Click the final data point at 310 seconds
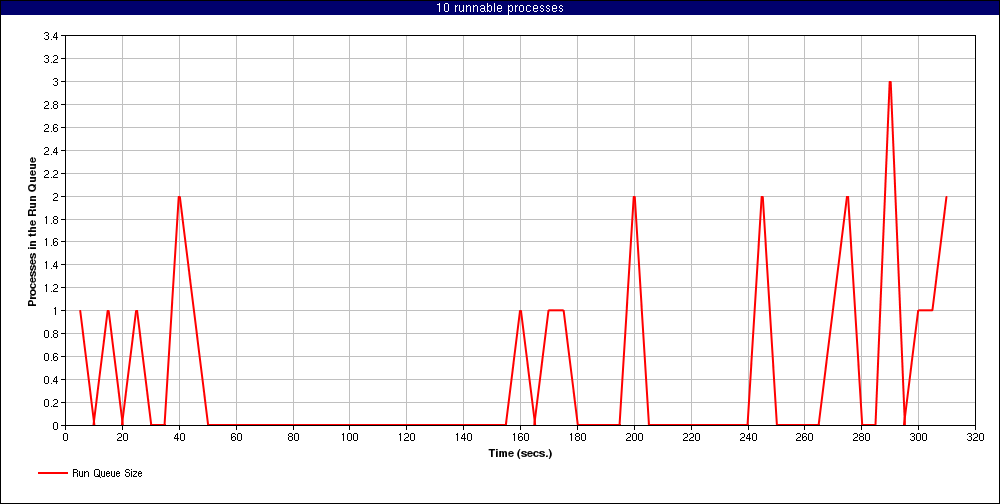Image resolution: width=1000 pixels, height=504 pixels. [x=946, y=196]
